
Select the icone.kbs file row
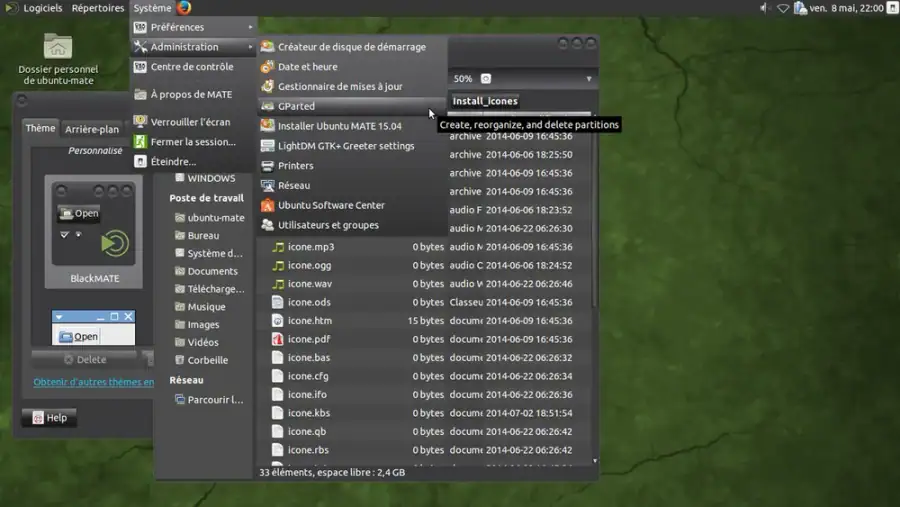pyautogui.click(x=422, y=413)
